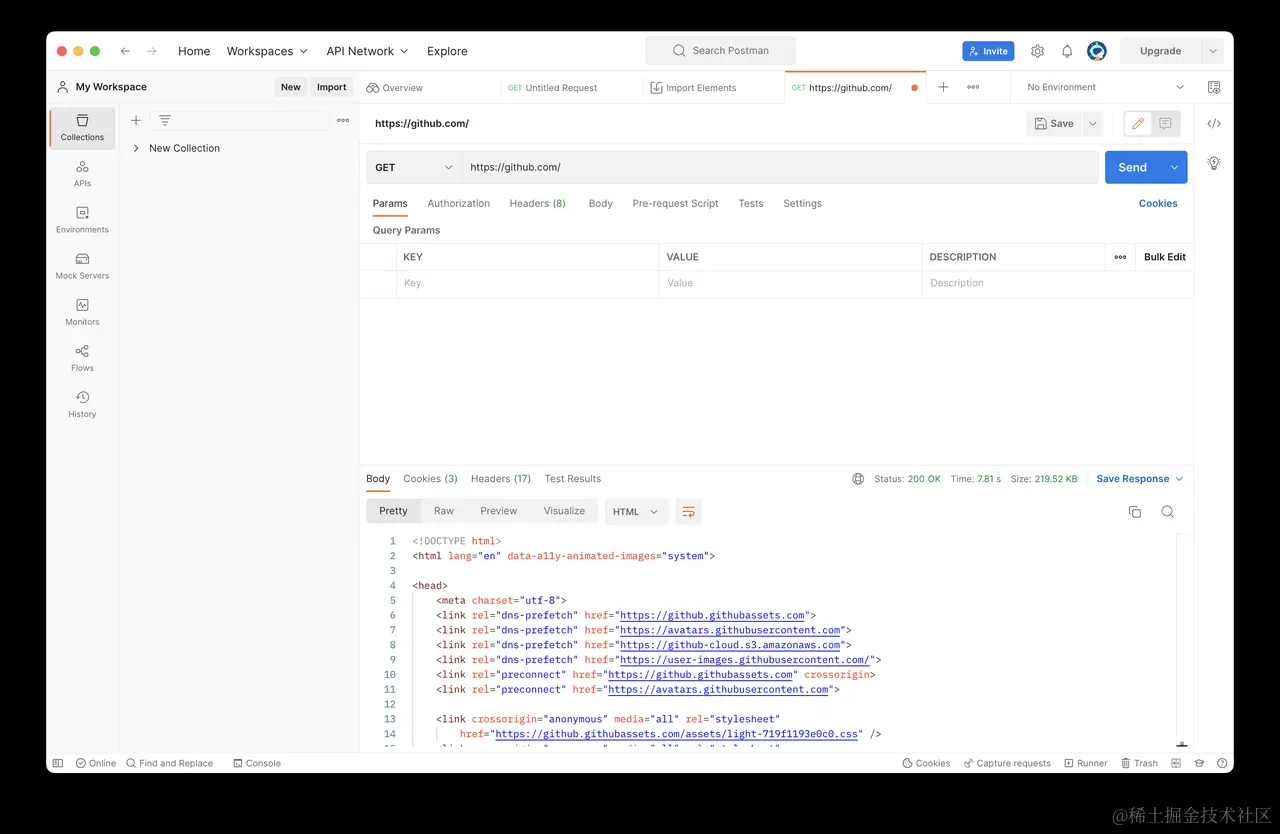1280x834 pixels.
Task: Select the Preview response view
Action: point(499,511)
